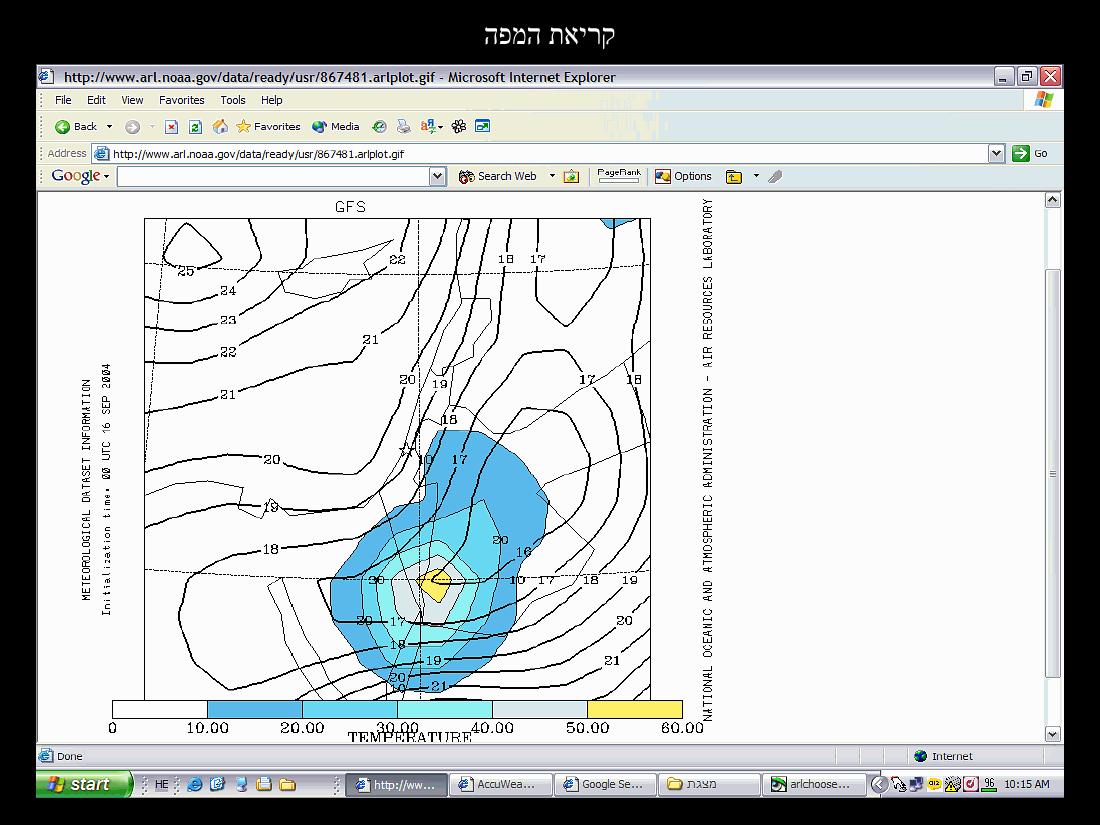Click the 10-20 blue legend swatch
This screenshot has width=1100, height=825.
pos(255,709)
